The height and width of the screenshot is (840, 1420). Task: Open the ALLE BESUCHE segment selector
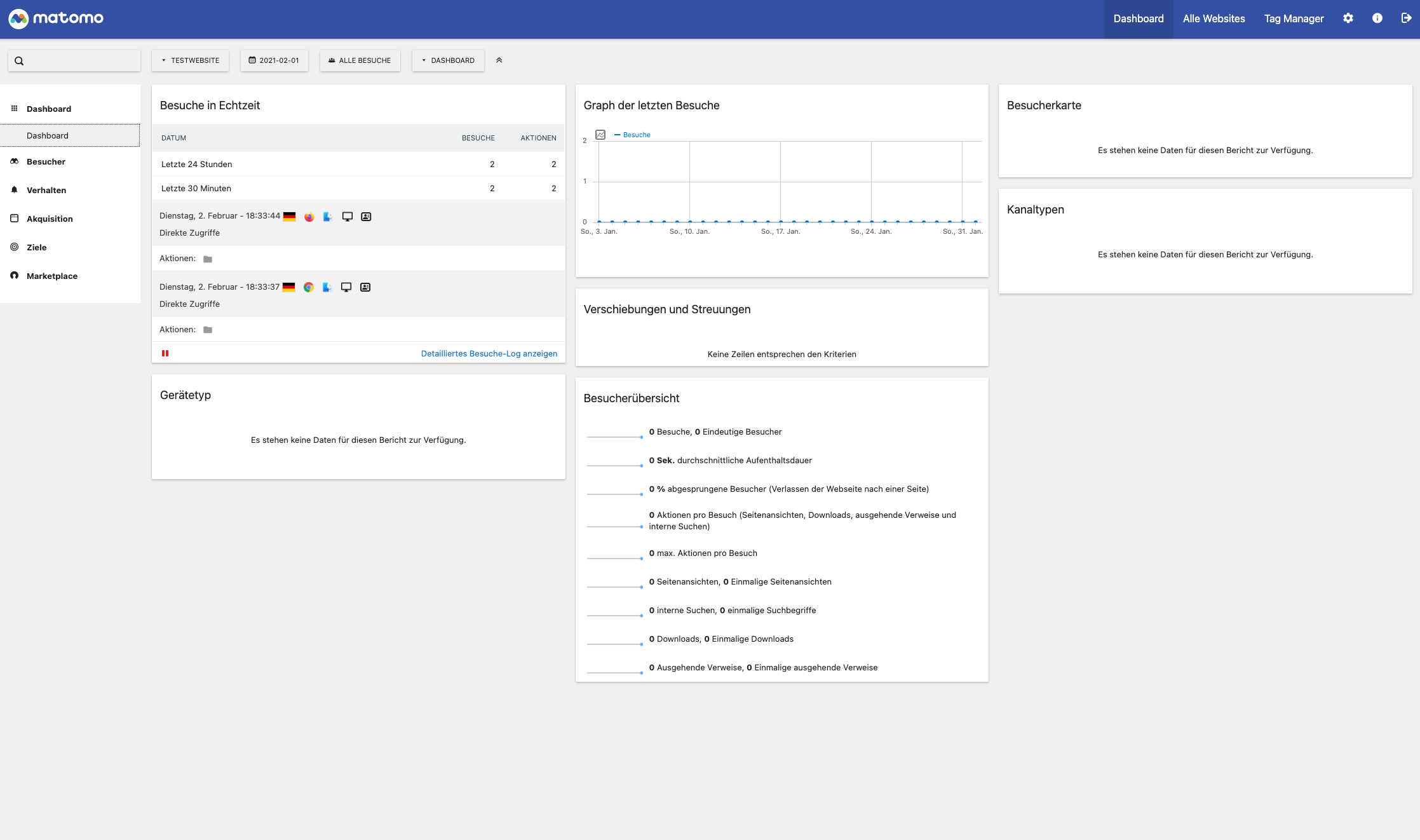pyautogui.click(x=360, y=60)
